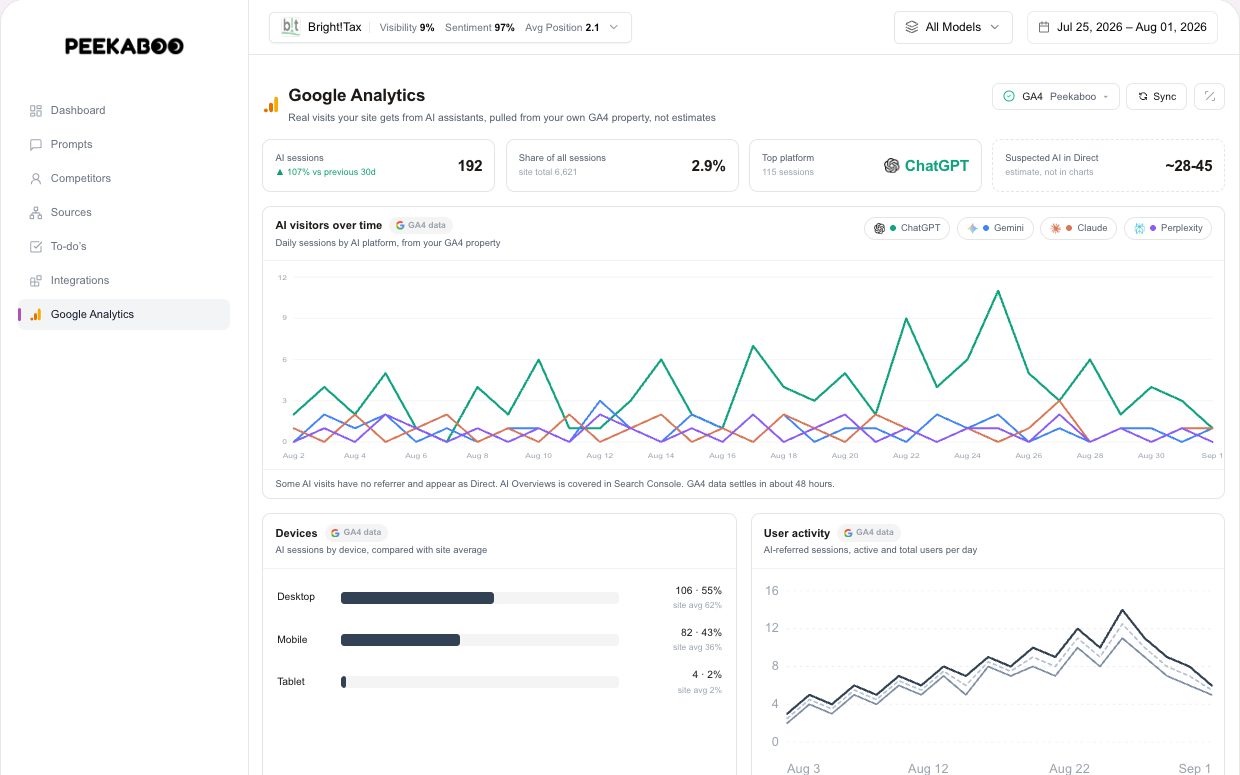Click the '4 · 2%' Tablet value
Viewport: 1240px width, 775px height.
point(706,674)
